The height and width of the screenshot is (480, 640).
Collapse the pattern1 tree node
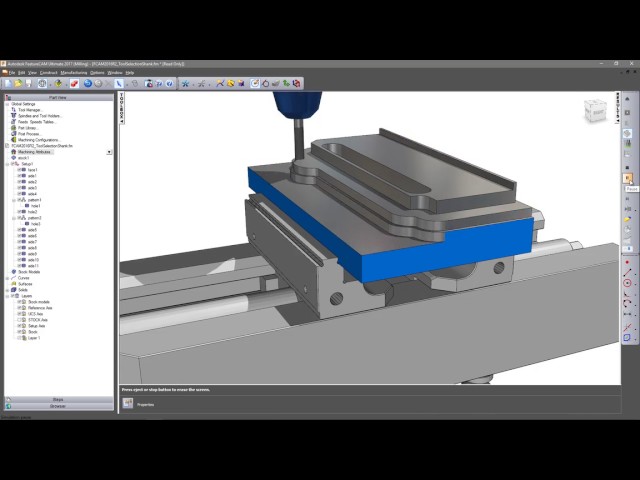[13, 200]
